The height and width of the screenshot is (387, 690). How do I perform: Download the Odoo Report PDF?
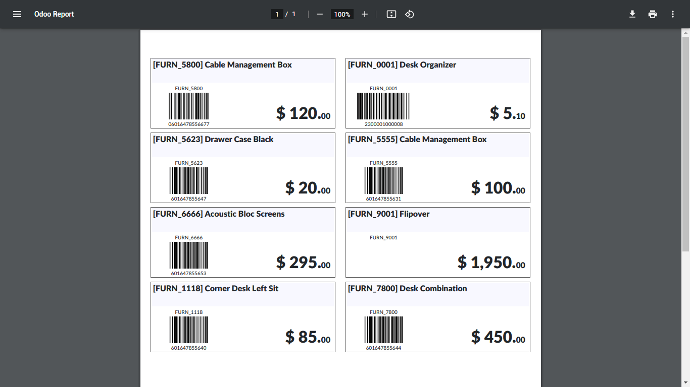(632, 15)
